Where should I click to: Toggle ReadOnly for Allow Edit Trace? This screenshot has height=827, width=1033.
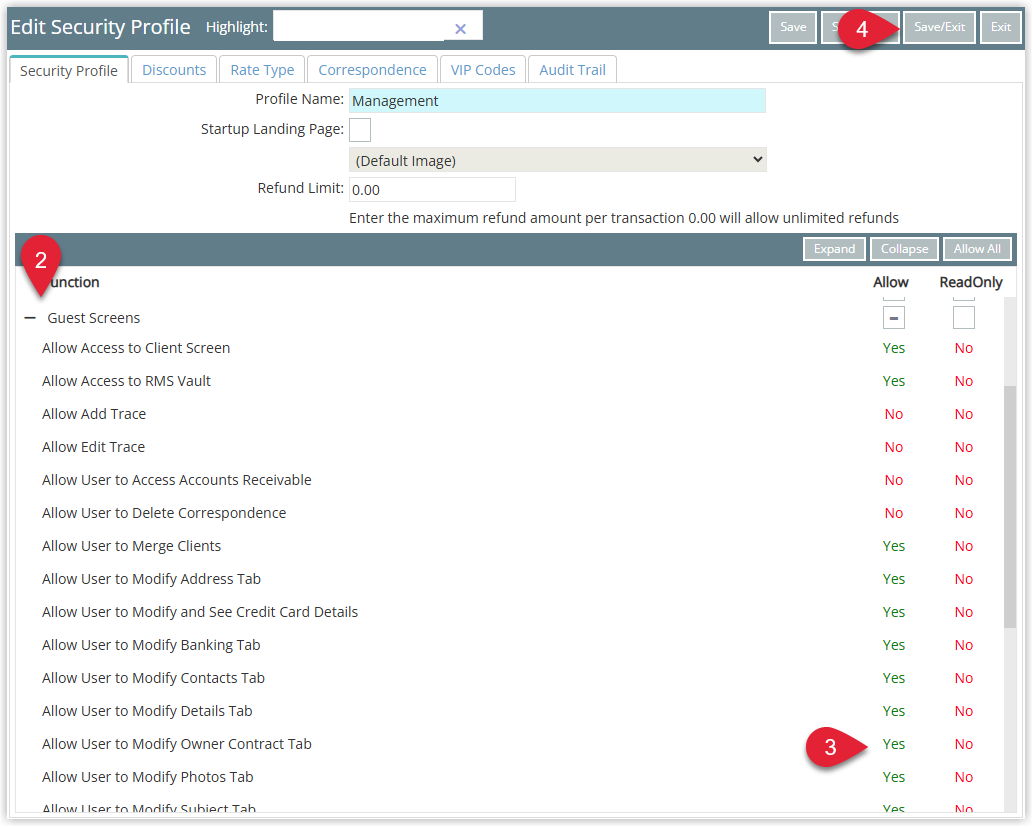click(x=963, y=447)
